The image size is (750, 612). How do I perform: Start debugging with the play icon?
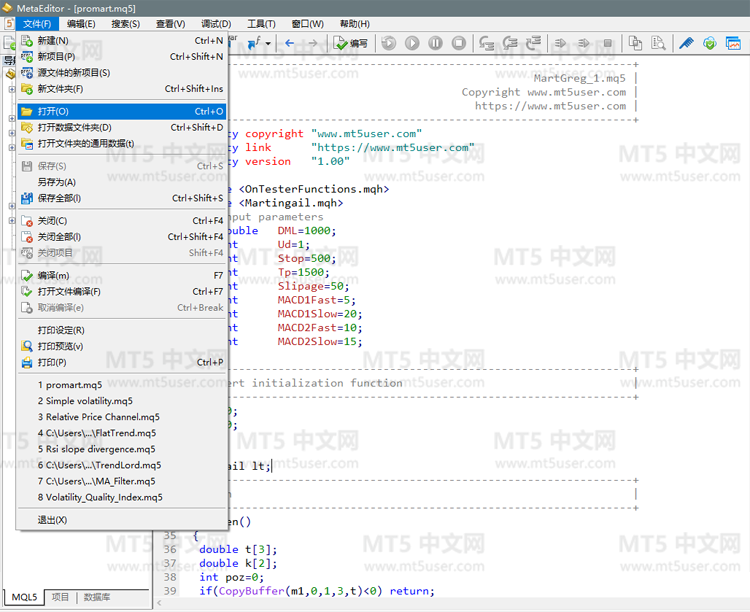(412, 44)
